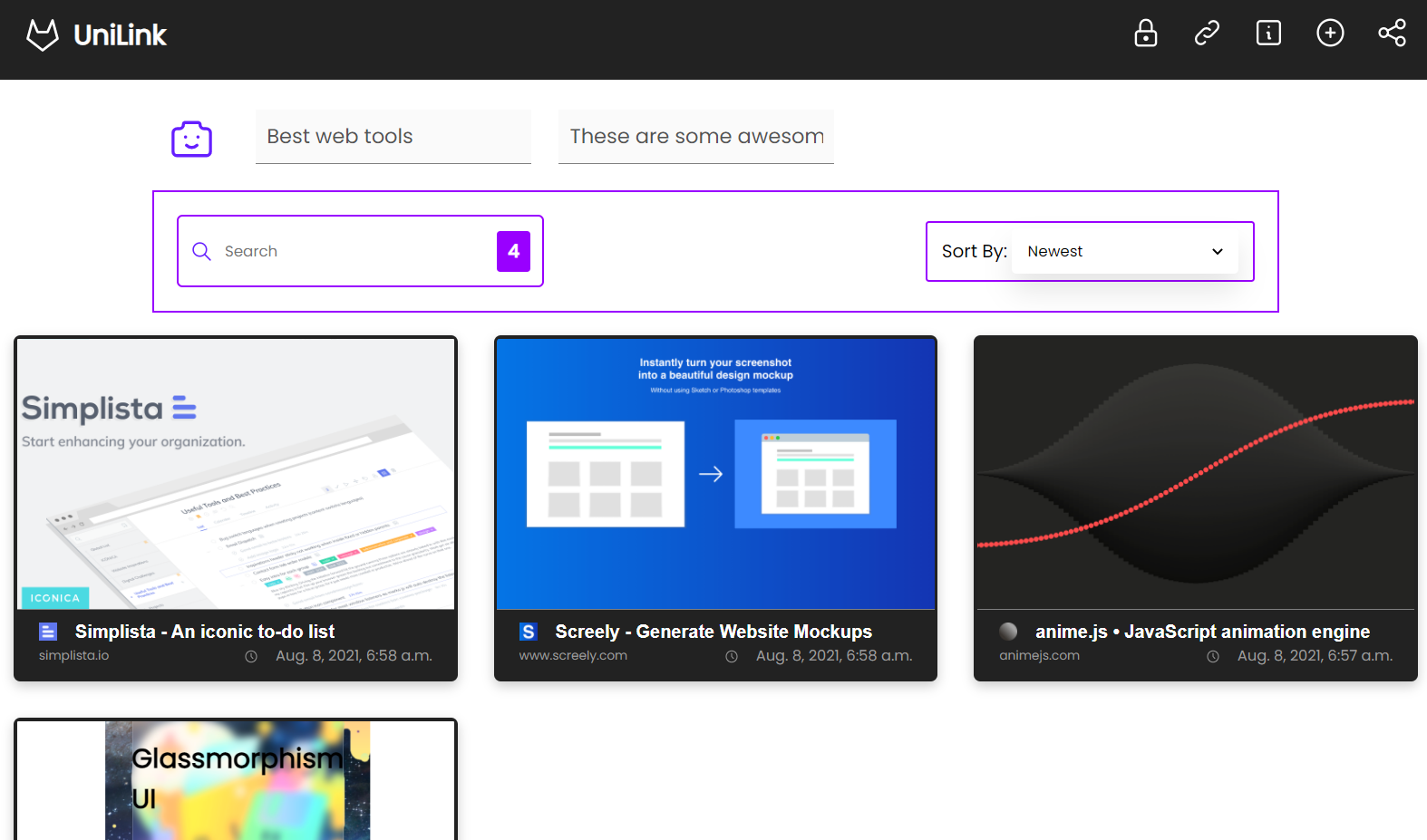Image resolution: width=1427 pixels, height=840 pixels.
Task: Edit the 'These are some awesom' description field
Action: click(x=696, y=137)
